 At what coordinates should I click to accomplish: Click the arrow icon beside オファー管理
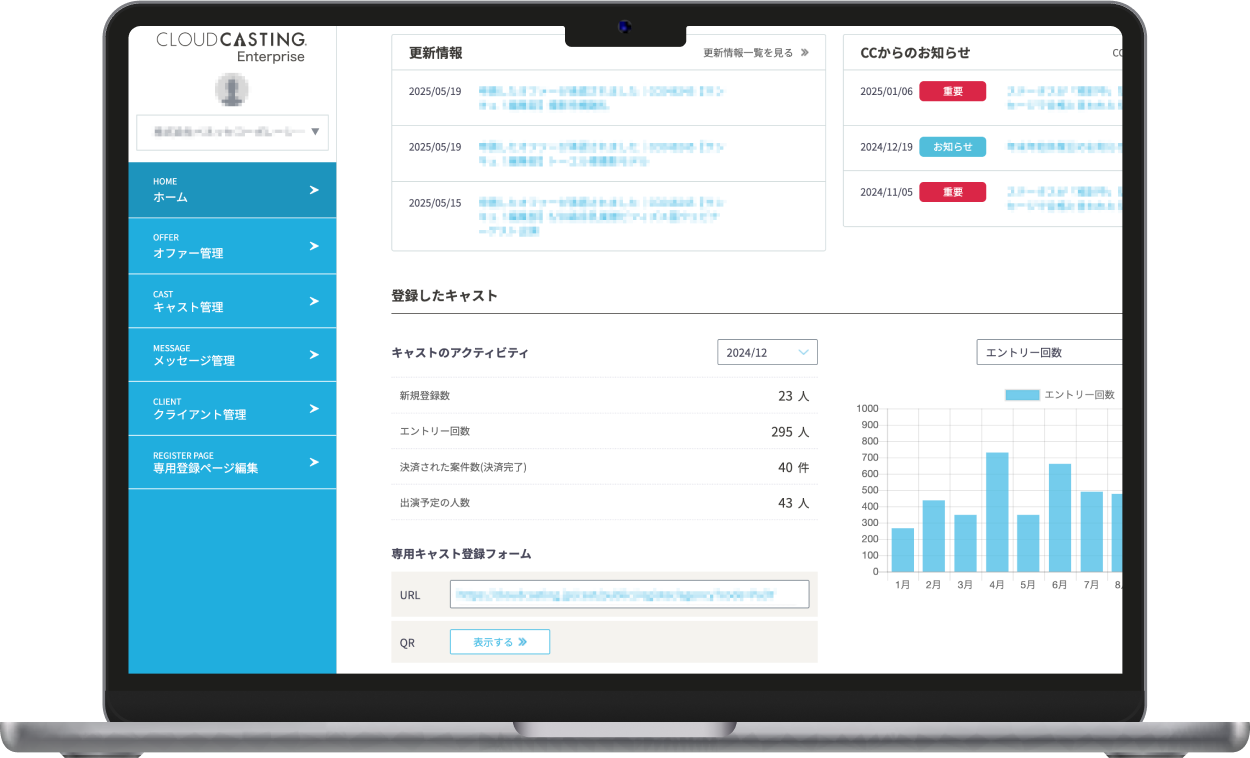coord(314,246)
